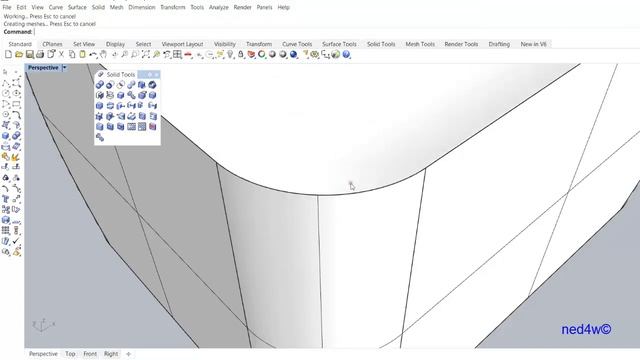The height and width of the screenshot is (360, 640).
Task: Click the Save icon in Standard toolbar
Action: [29, 54]
